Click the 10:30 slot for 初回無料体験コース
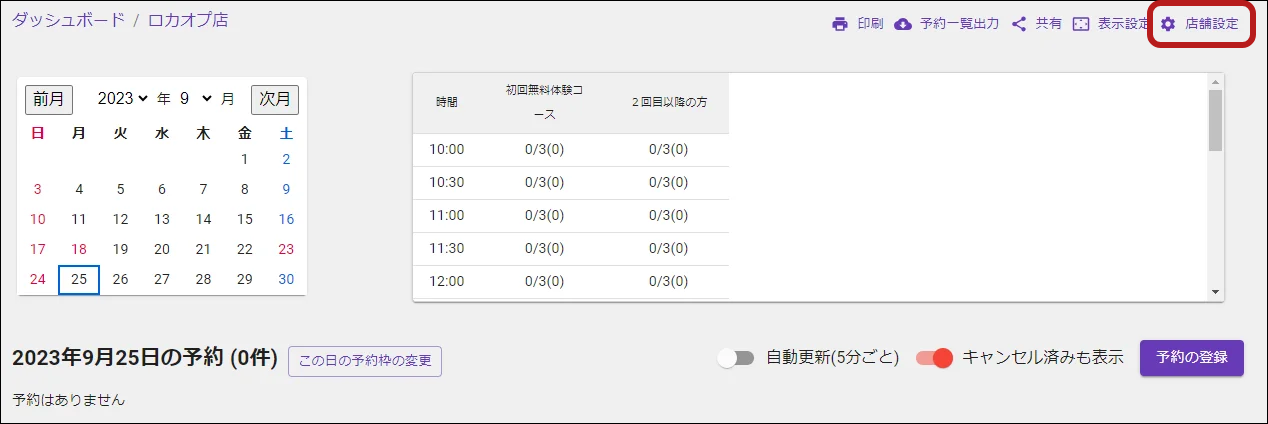1268x424 pixels. tap(544, 183)
